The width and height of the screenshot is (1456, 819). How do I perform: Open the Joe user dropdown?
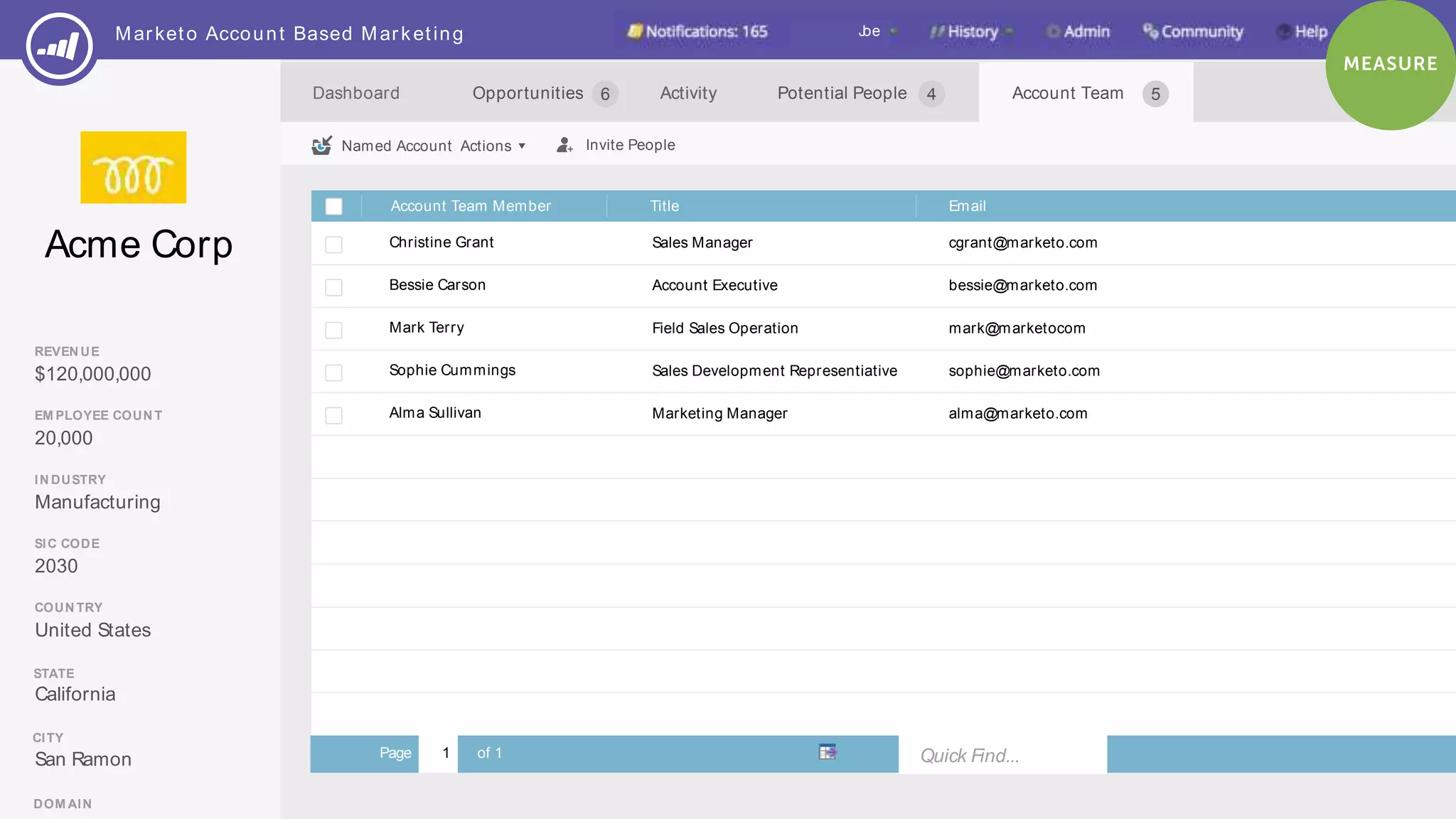click(879, 31)
